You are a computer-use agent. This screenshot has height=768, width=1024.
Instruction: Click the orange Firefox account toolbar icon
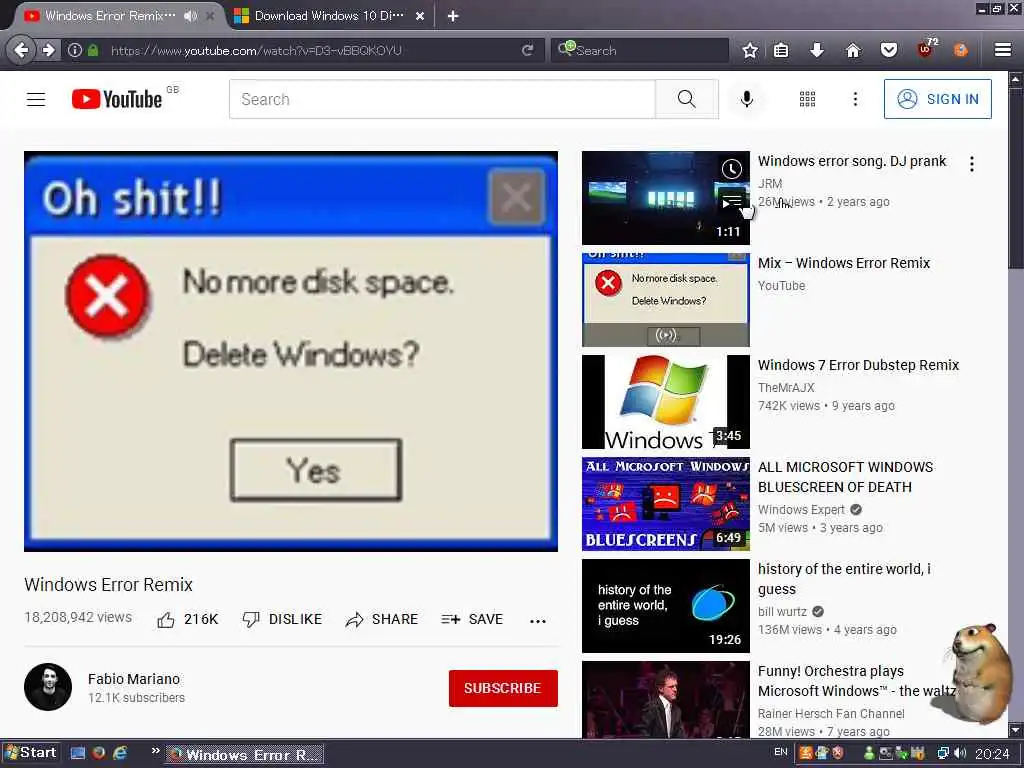pyautogui.click(x=961, y=50)
